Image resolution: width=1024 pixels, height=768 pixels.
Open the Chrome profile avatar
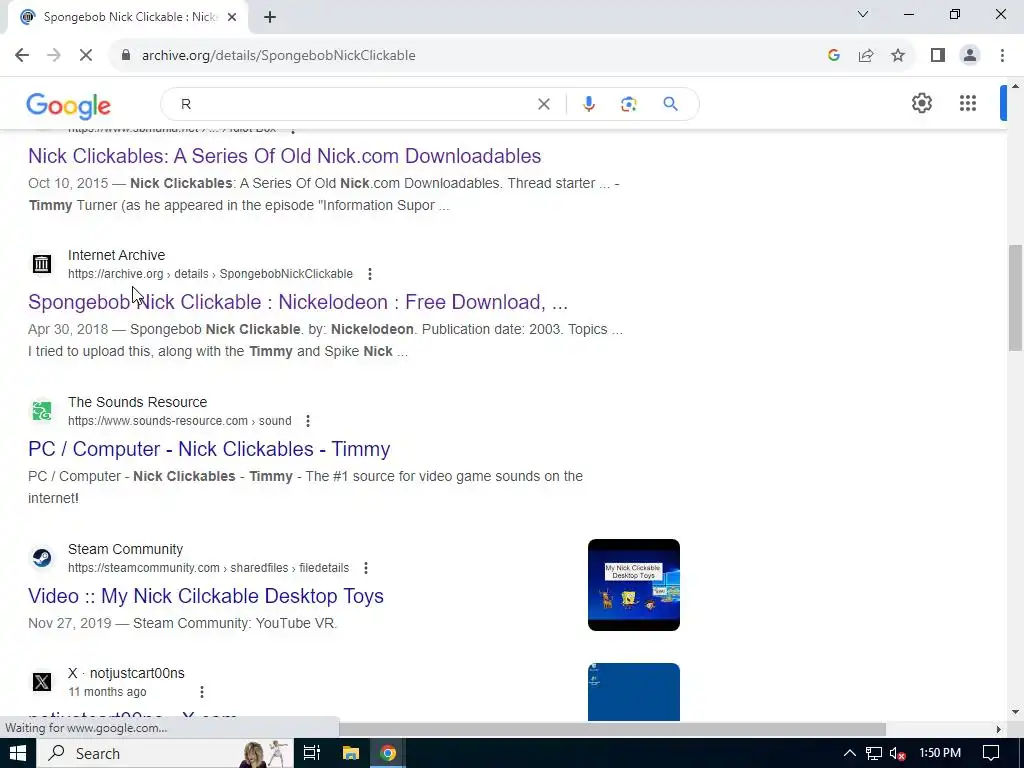[x=970, y=56]
